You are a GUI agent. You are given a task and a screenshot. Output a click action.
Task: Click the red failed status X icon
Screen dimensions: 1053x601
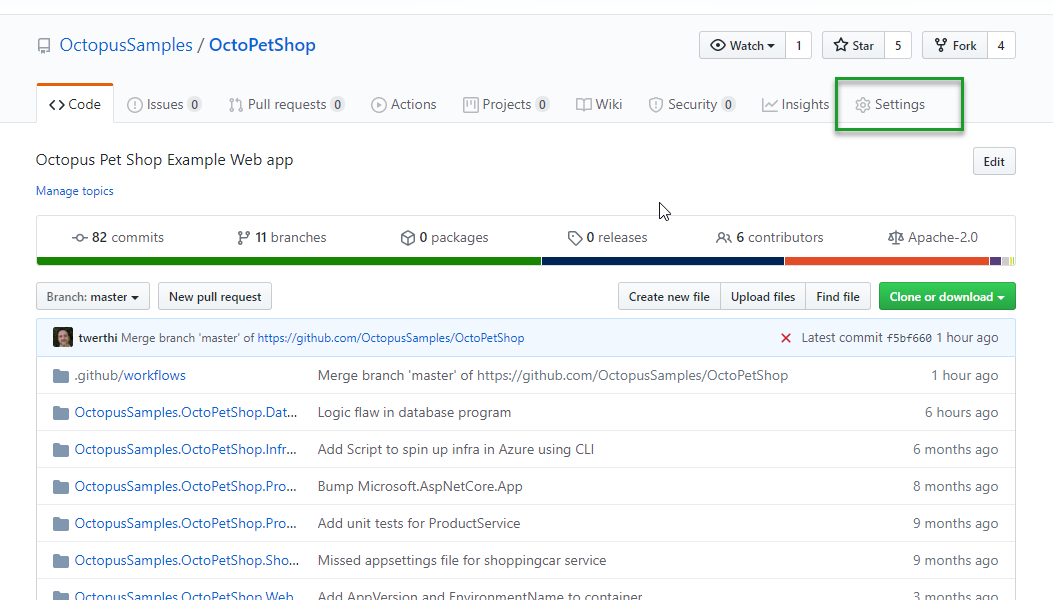click(x=786, y=338)
